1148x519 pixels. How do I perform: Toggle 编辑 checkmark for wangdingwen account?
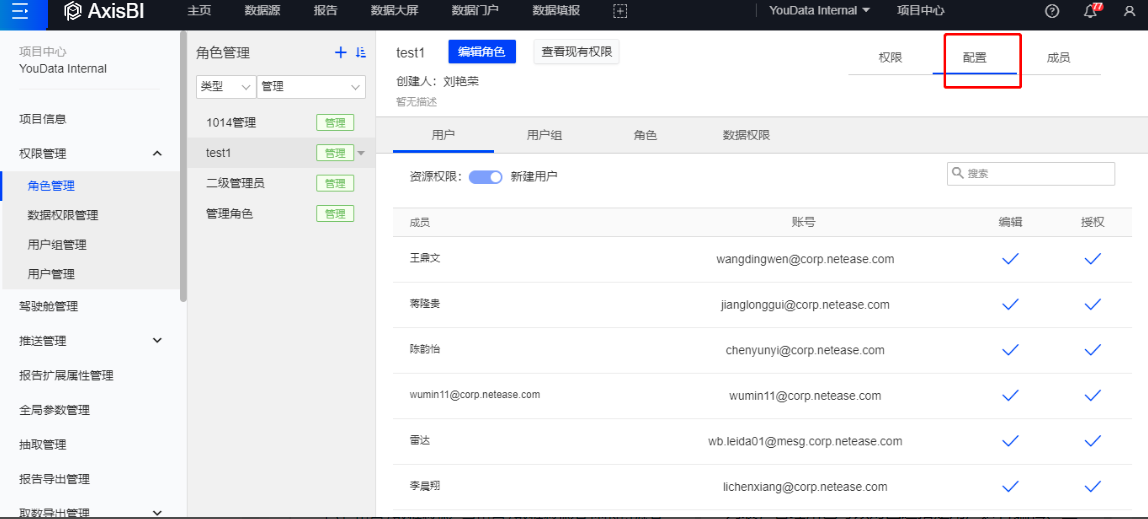tap(1010, 259)
